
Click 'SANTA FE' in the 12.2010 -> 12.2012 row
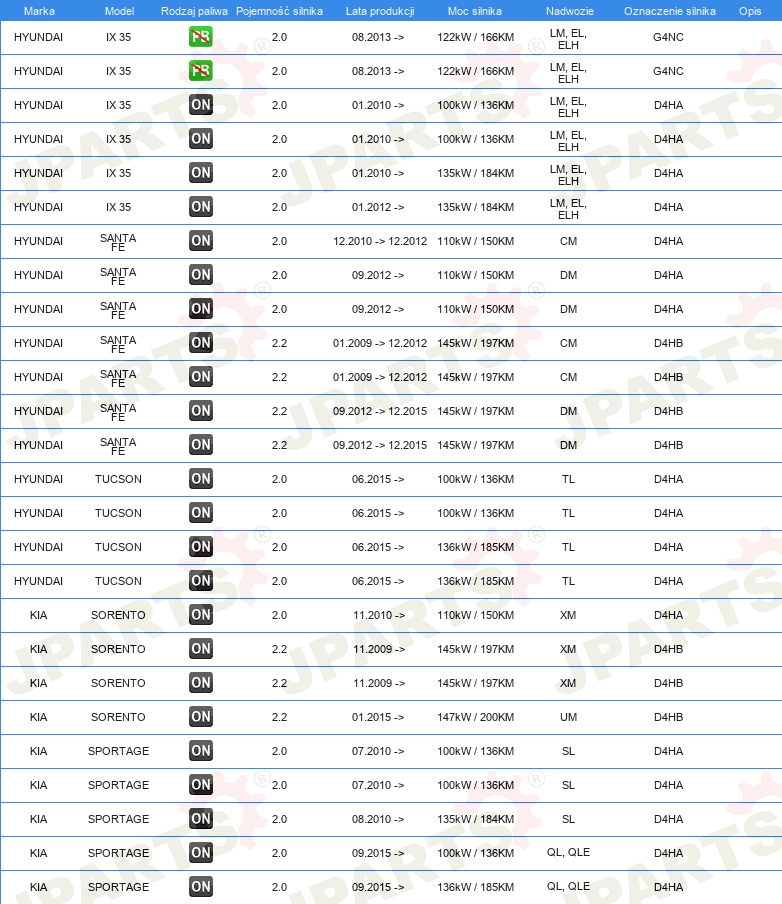tap(118, 242)
